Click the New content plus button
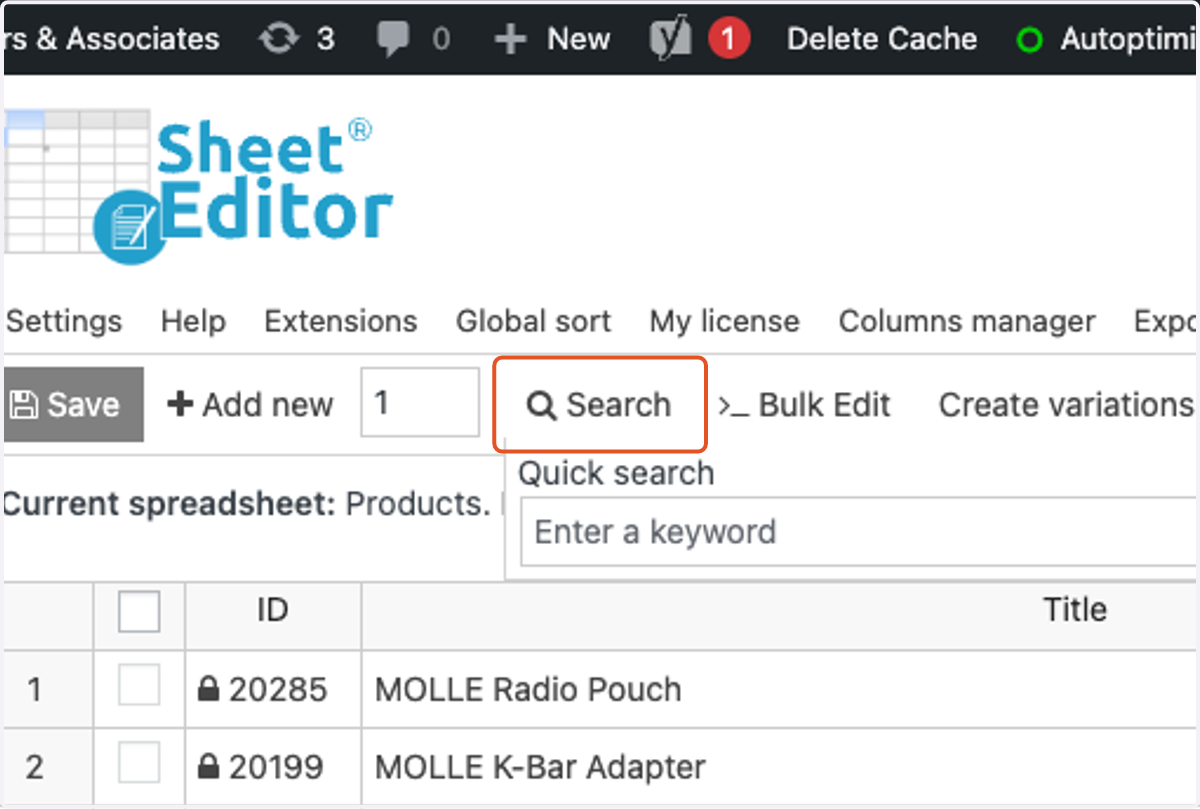Image resolution: width=1200 pixels, height=809 pixels. point(553,39)
